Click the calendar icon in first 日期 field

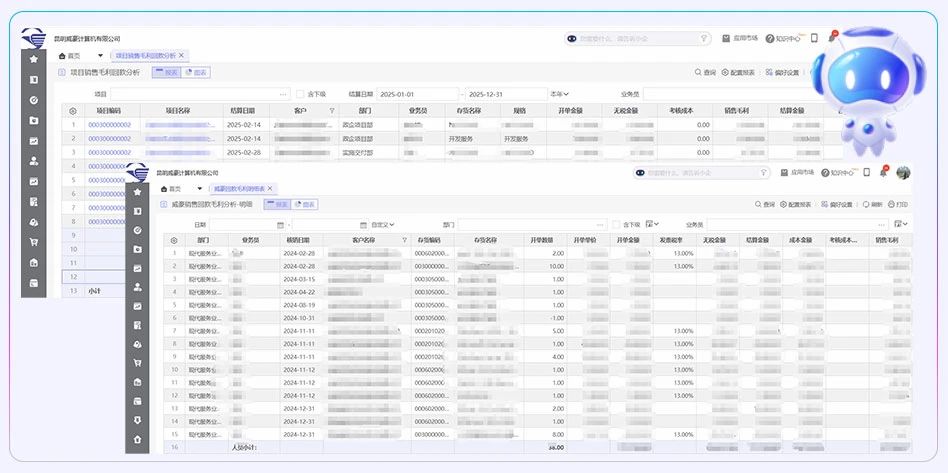point(280,225)
